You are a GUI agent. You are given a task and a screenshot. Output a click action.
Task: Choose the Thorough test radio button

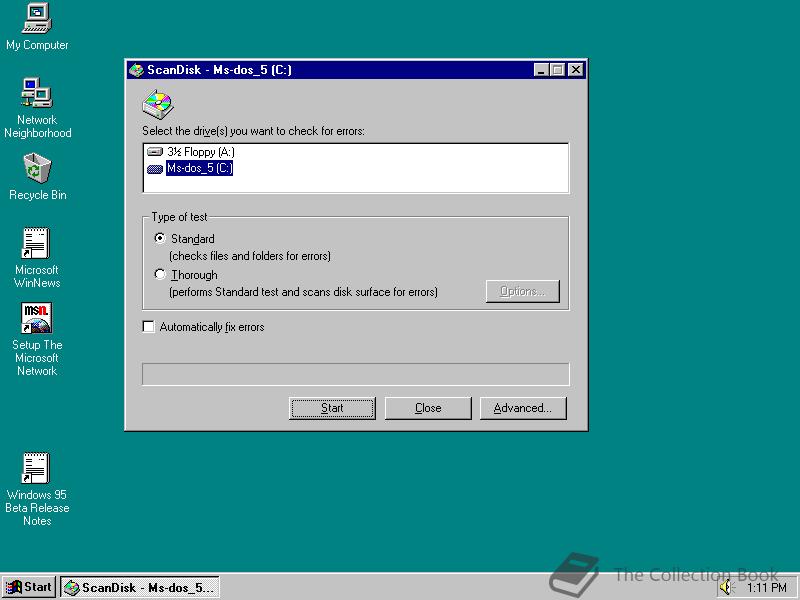click(x=160, y=274)
